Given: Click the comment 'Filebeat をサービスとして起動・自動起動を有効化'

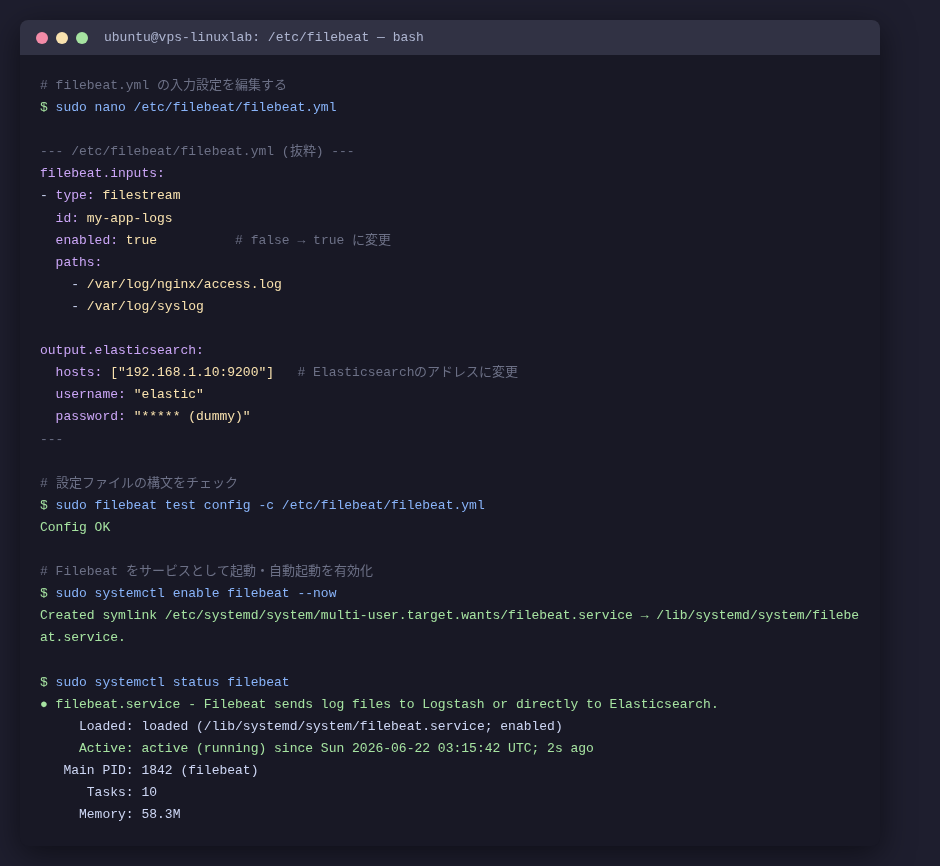Looking at the screenshot, I should click(x=214, y=571).
